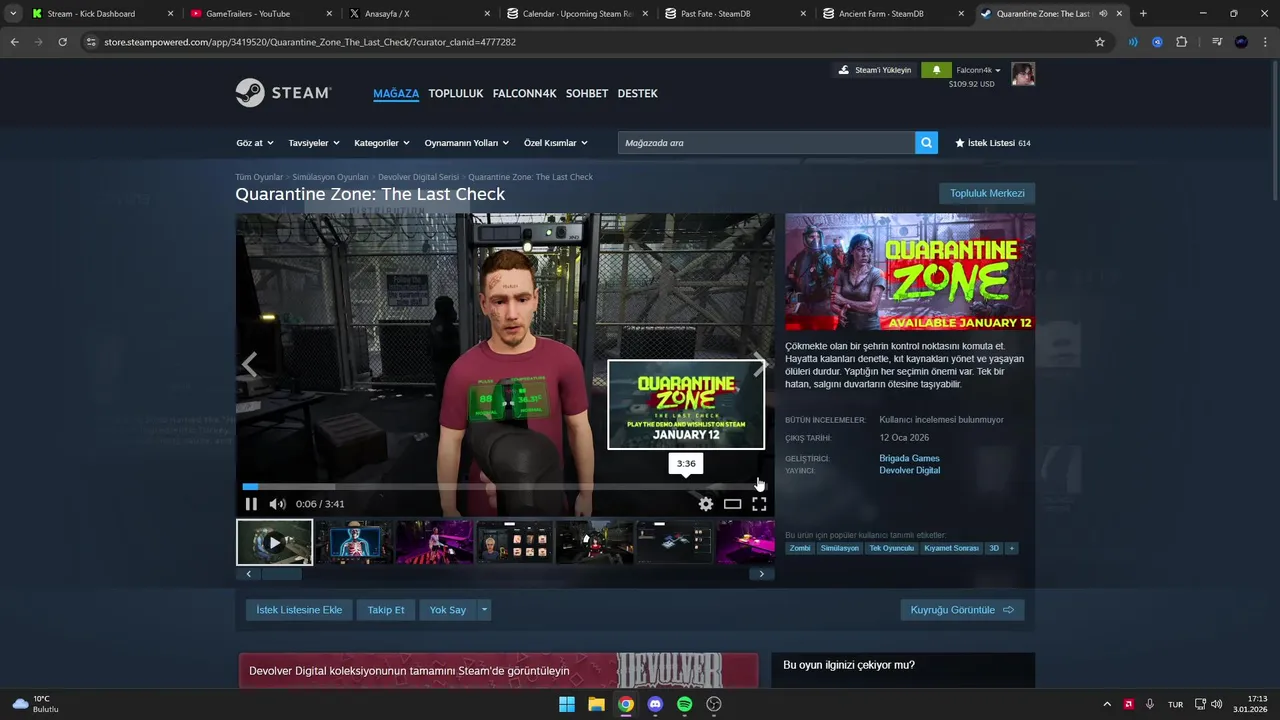1280x720 pixels.
Task: Open Spotify from the taskbar
Action: 684,704
